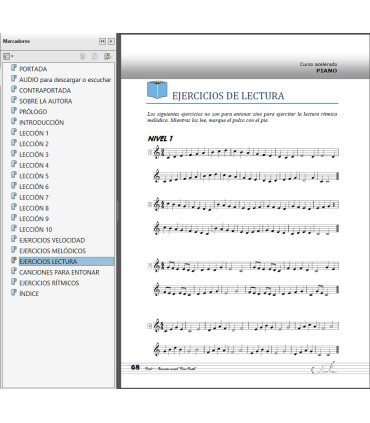370x423 pixels.
Task: Click the bookmark icon beside EJERCICIOS RÍTMICOS
Action: [14, 282]
